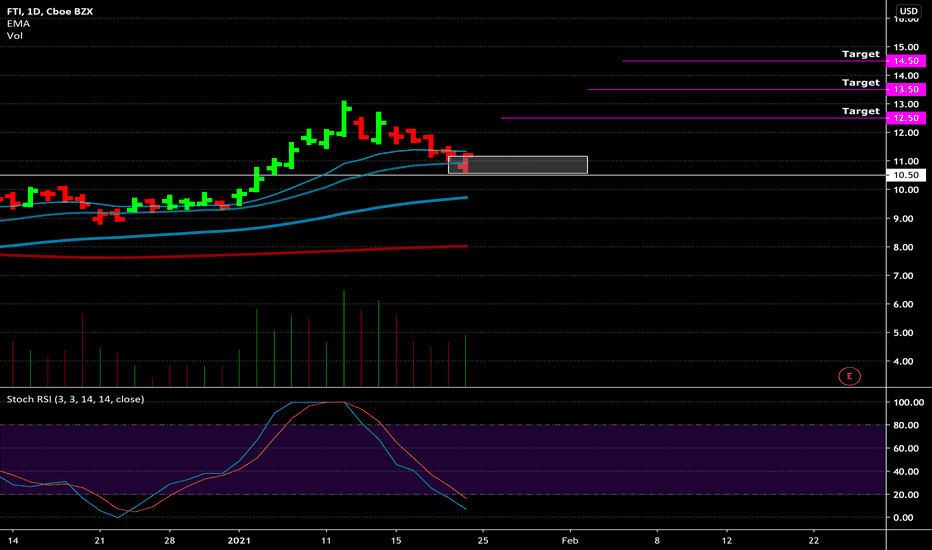Click the red long-term EMA line

[233, 255]
